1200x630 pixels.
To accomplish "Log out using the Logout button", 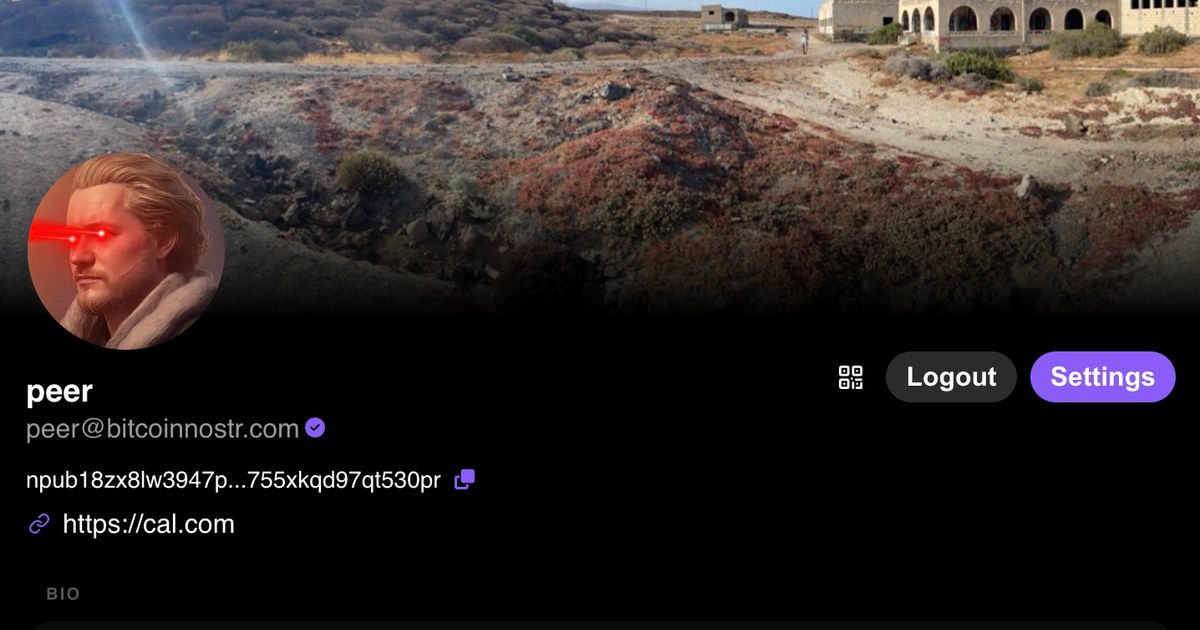I will [951, 377].
